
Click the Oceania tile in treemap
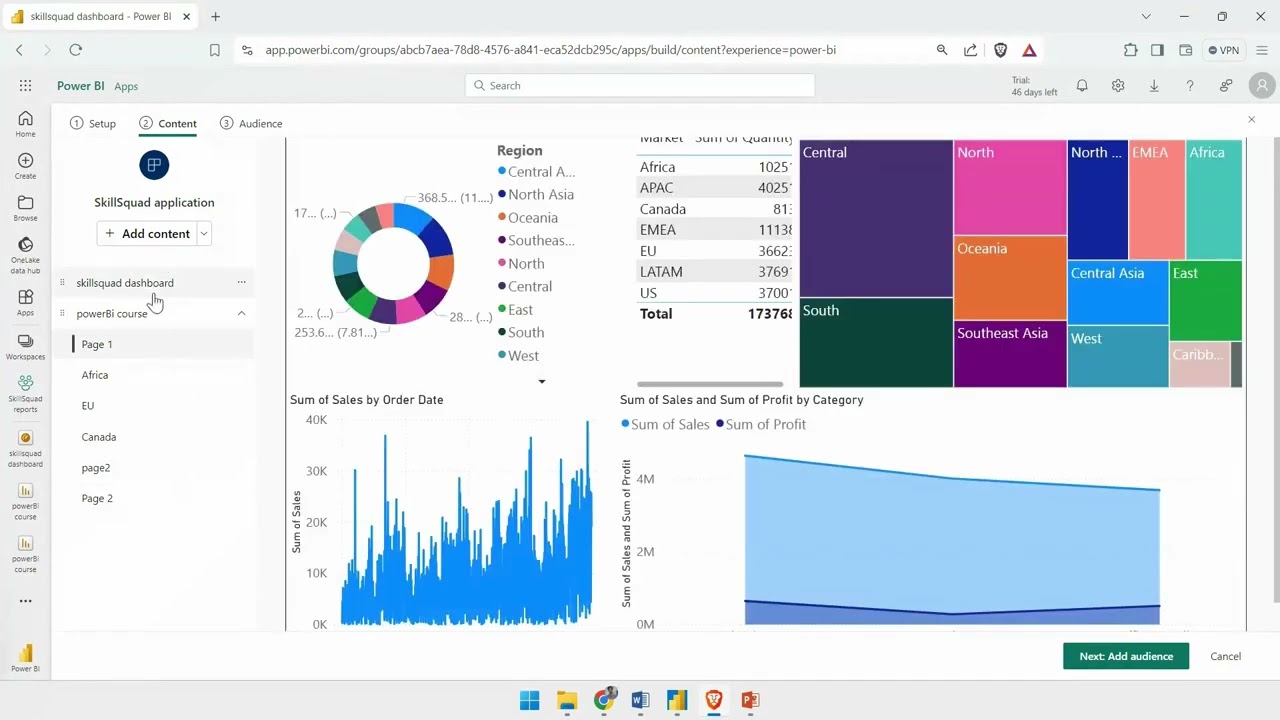click(1010, 278)
